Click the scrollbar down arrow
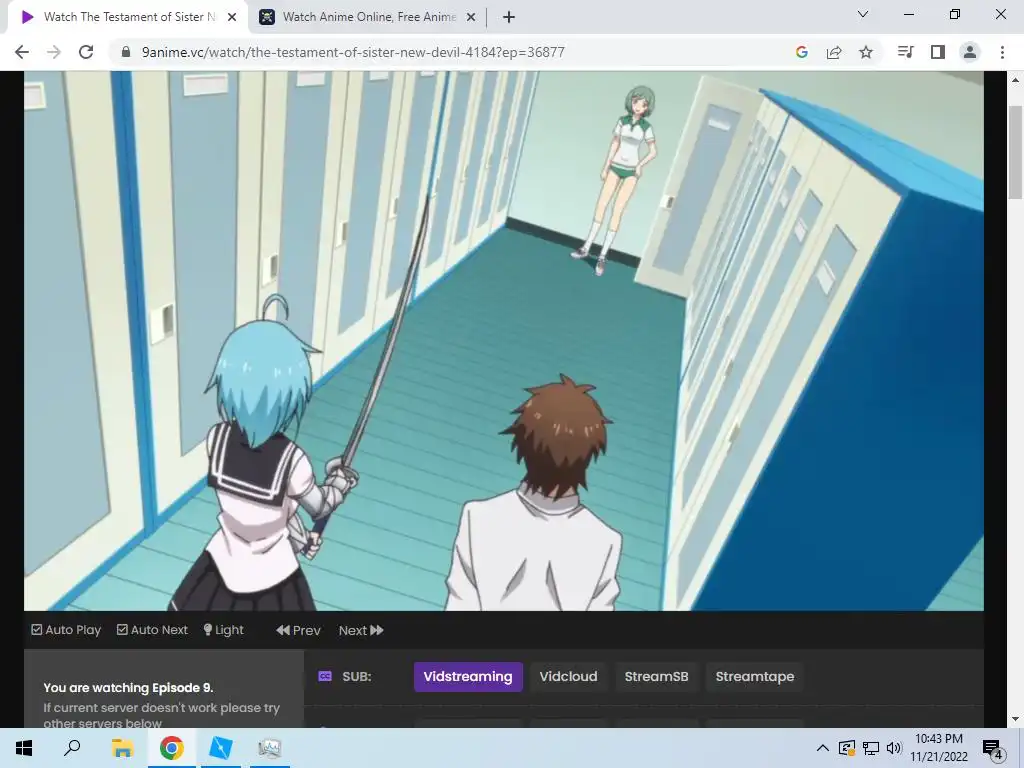The height and width of the screenshot is (768, 1024). (1016, 719)
